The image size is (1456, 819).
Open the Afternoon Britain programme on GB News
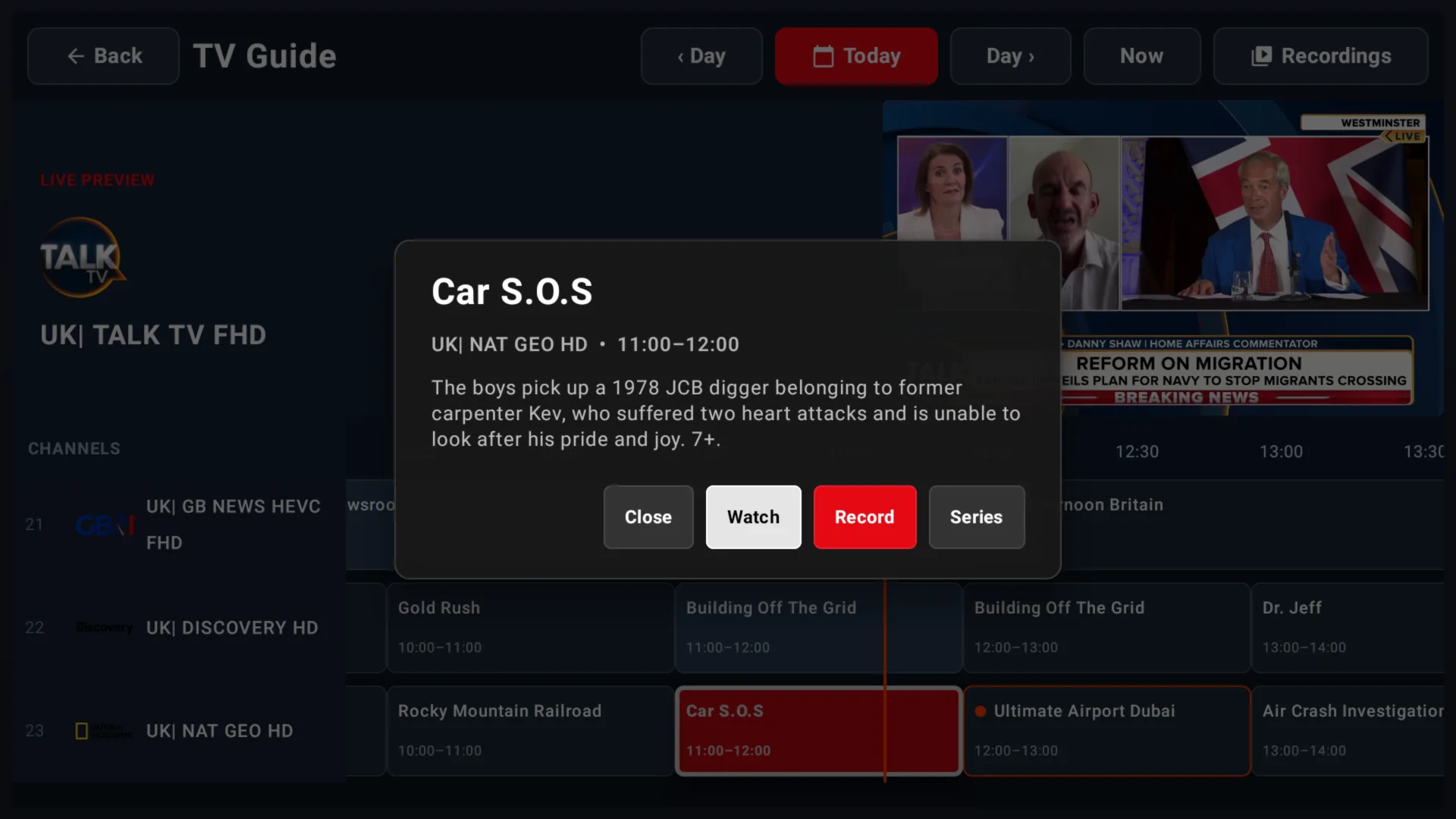[x=1252, y=525]
